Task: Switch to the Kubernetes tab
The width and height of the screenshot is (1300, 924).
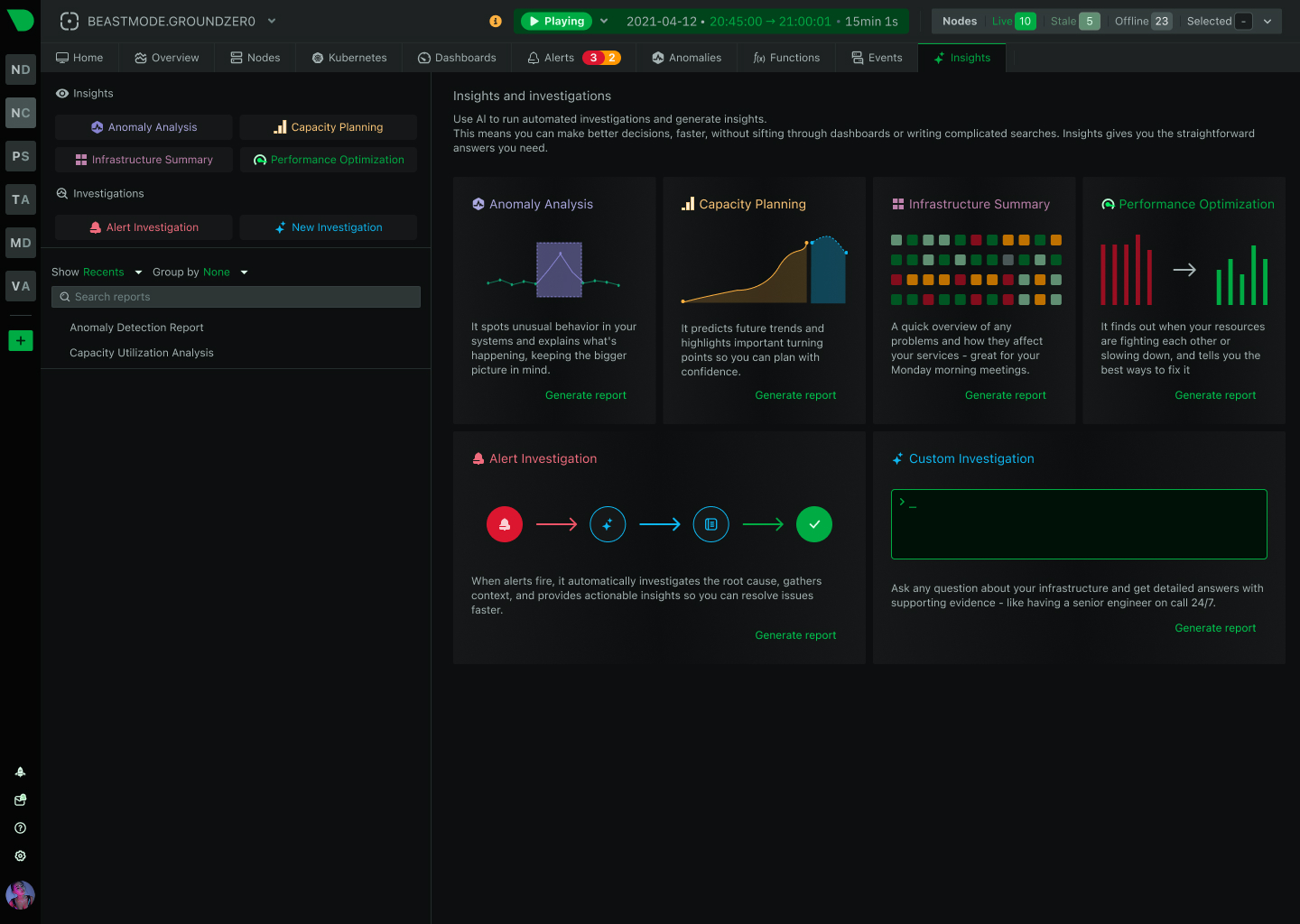Action: point(348,58)
